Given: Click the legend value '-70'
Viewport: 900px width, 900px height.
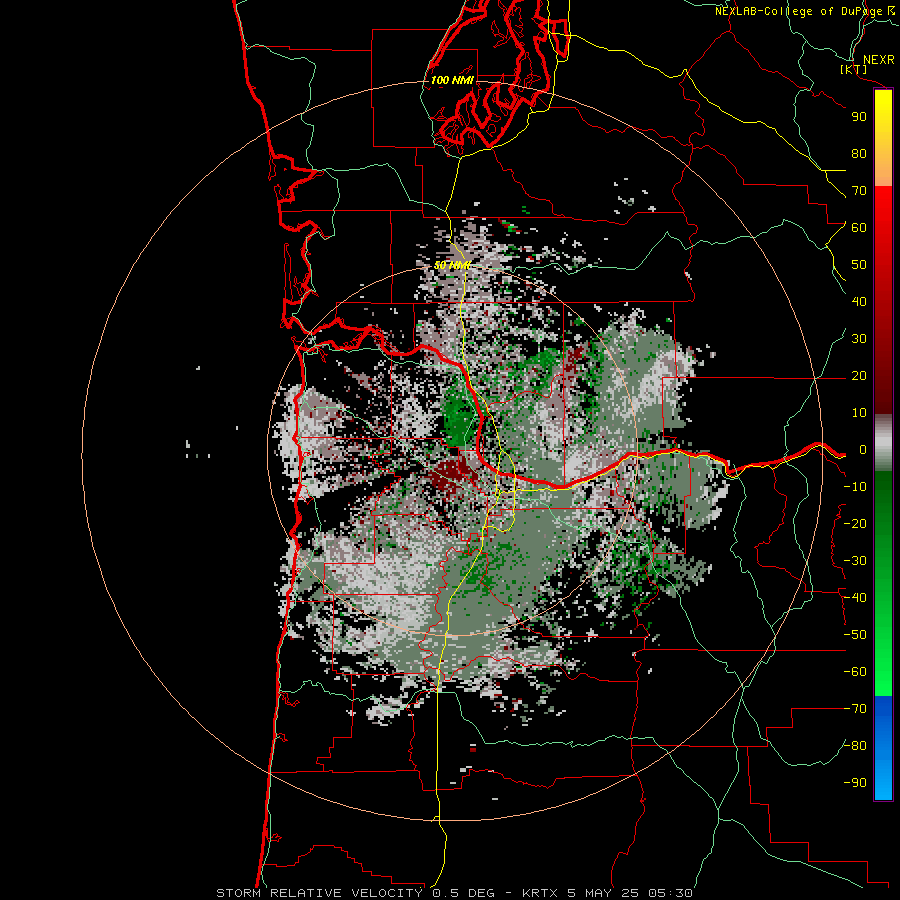Looking at the screenshot, I should click(855, 709).
